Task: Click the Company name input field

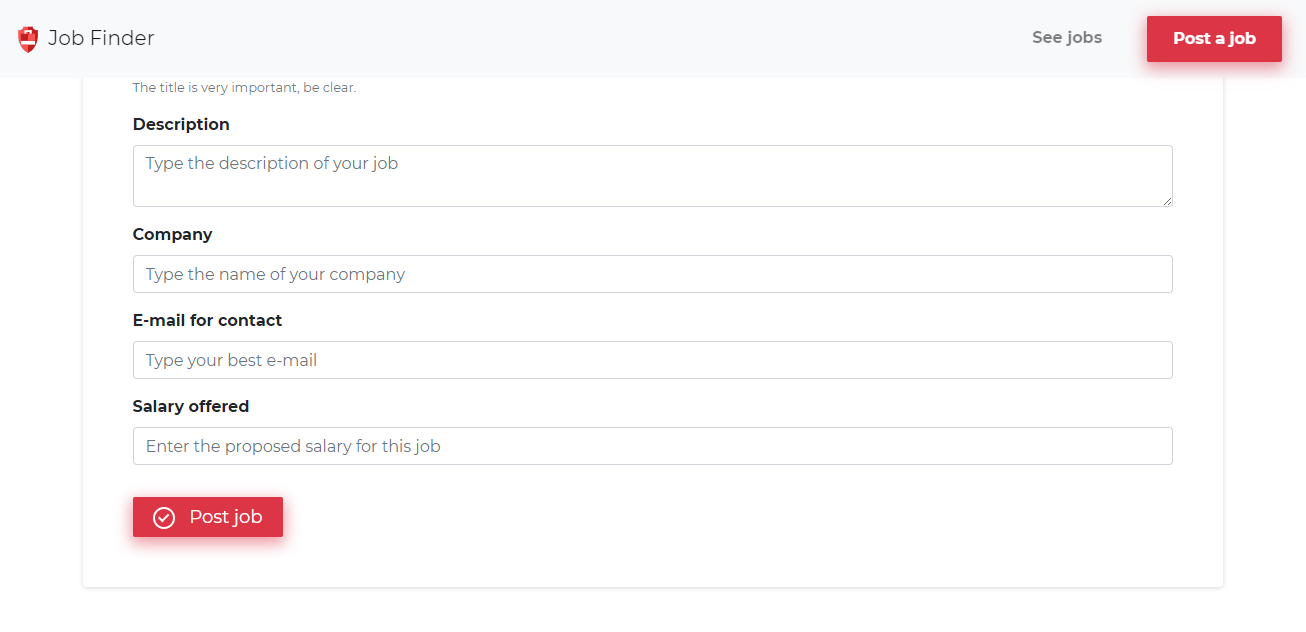Action: pyautogui.click(x=652, y=274)
